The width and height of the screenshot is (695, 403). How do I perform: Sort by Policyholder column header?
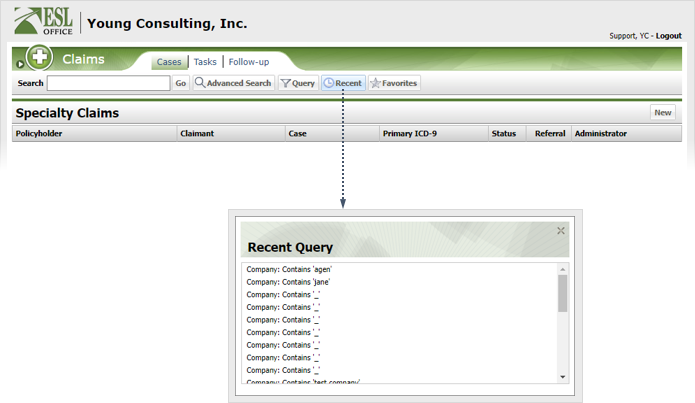[39, 133]
